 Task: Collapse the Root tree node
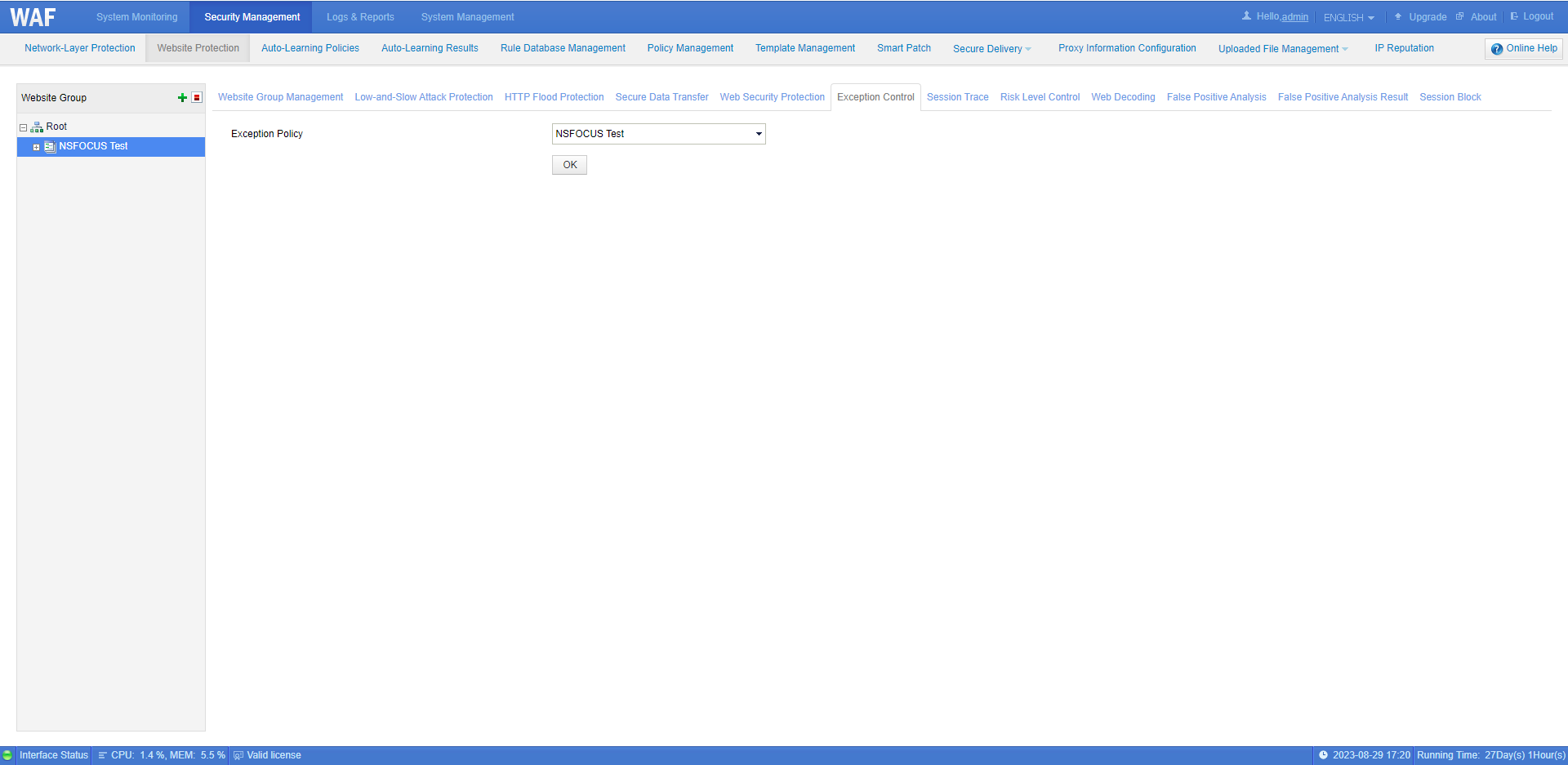[x=24, y=127]
